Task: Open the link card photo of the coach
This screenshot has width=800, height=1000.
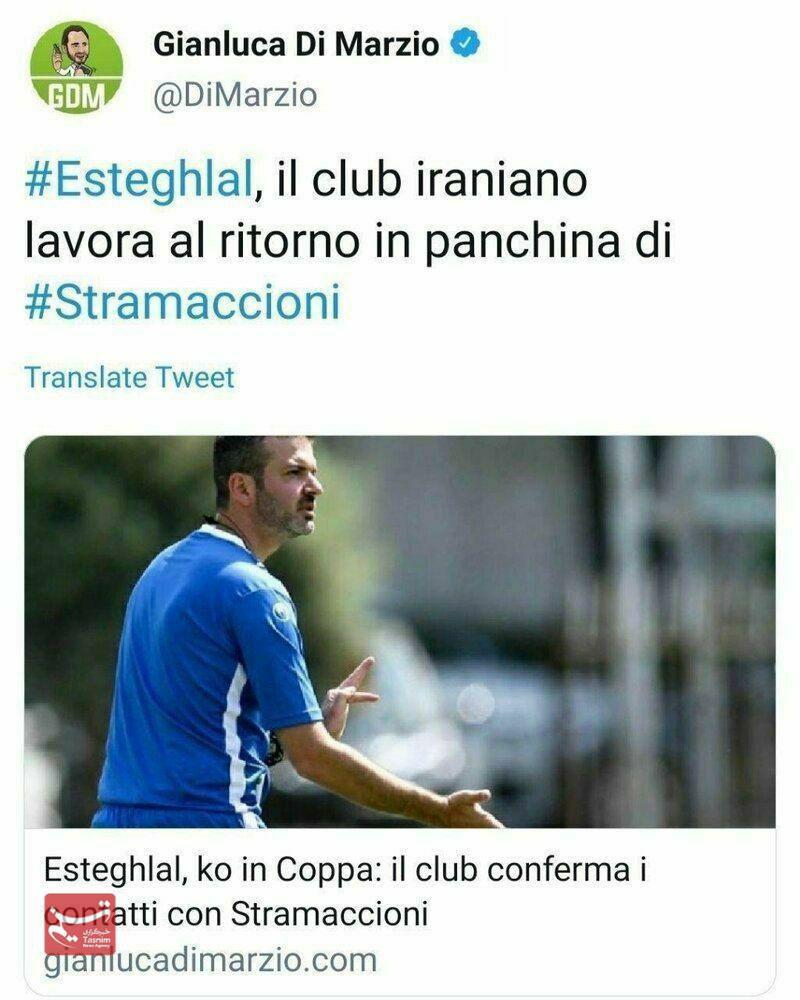Action: point(400,631)
